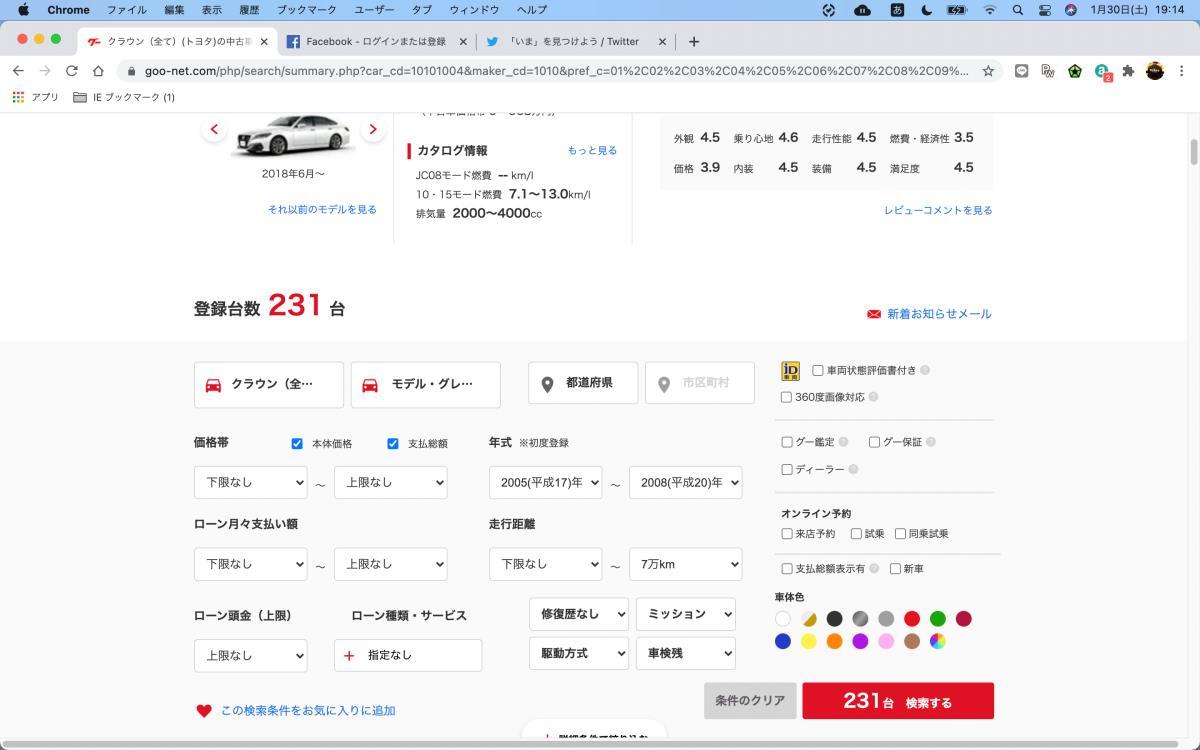Image resolution: width=1200 pixels, height=750 pixels.
Task: Open the 表示 menu
Action: 212,10
